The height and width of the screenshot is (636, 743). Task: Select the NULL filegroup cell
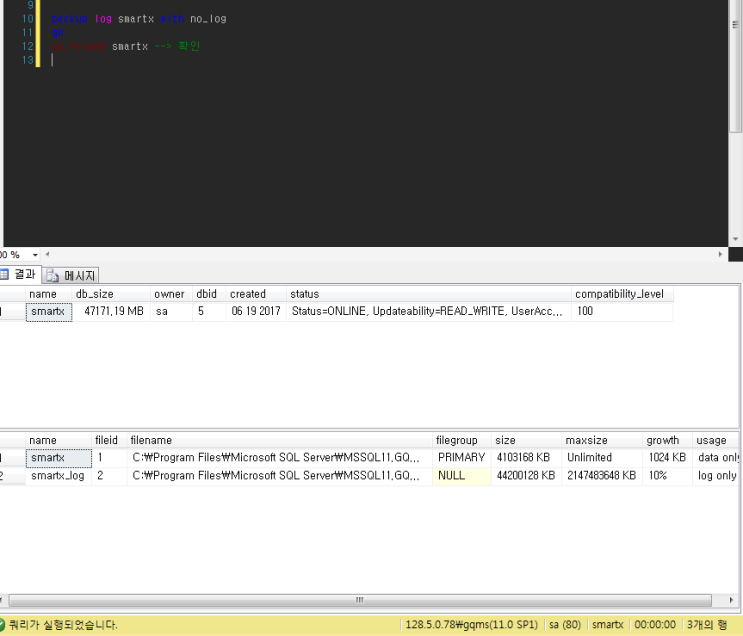coord(462,476)
